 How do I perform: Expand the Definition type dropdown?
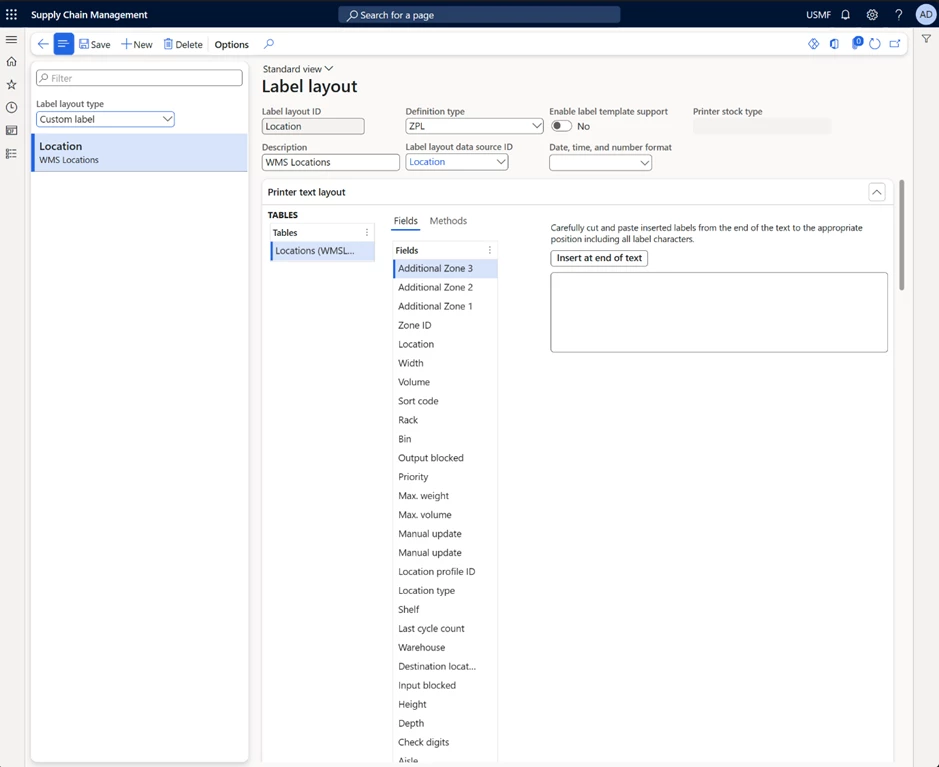474,126
